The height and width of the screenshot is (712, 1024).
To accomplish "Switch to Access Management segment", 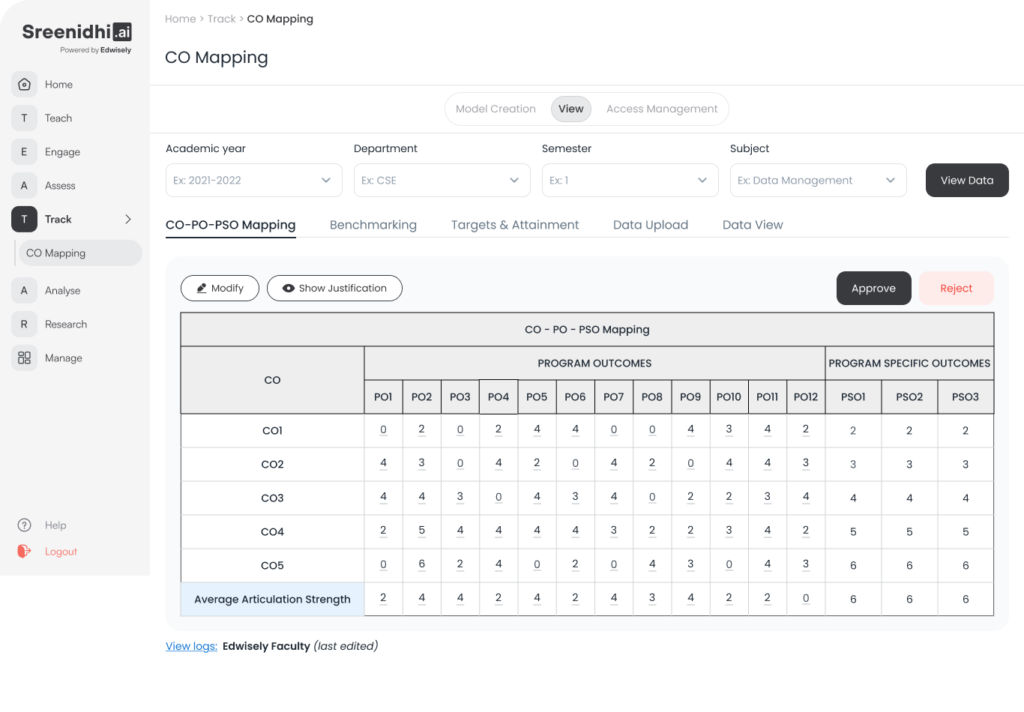I will (661, 109).
